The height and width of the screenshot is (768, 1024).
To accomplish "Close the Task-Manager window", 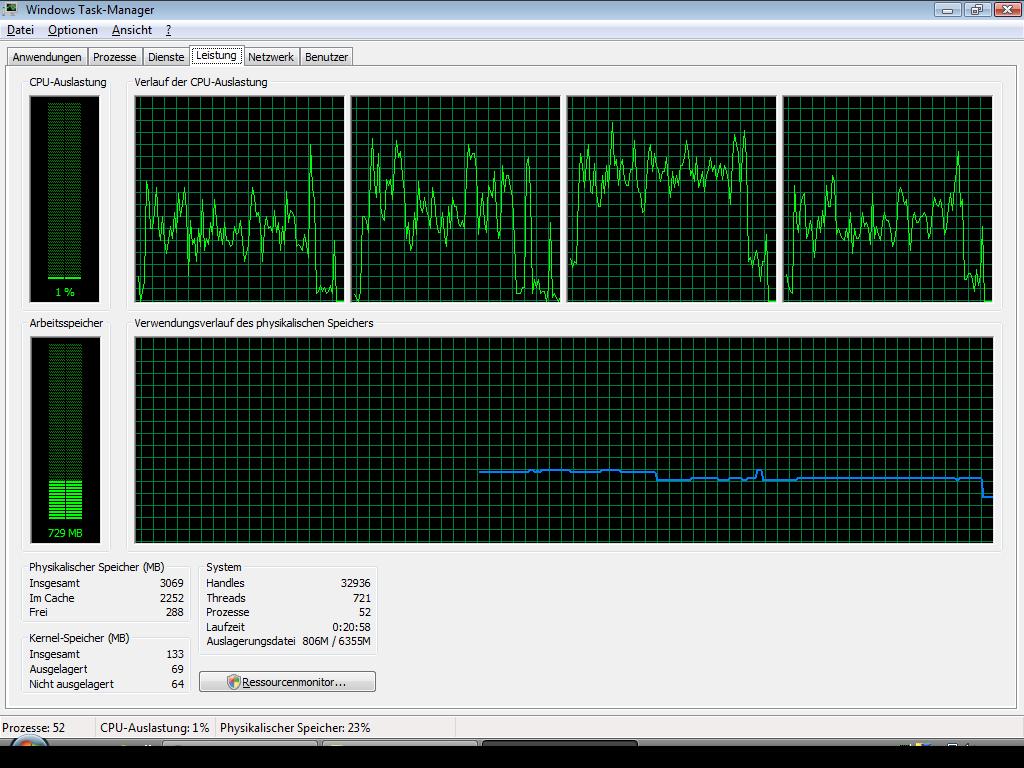I will point(1007,10).
